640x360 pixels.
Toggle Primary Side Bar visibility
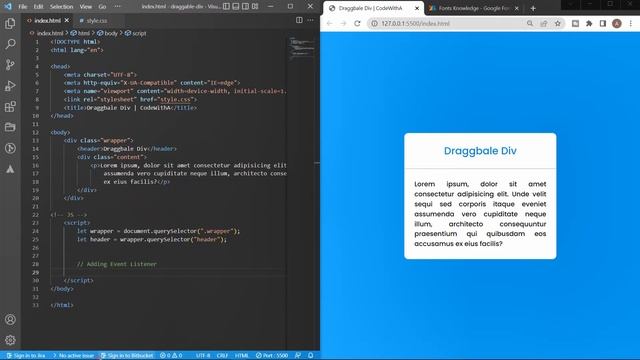pos(227,6)
